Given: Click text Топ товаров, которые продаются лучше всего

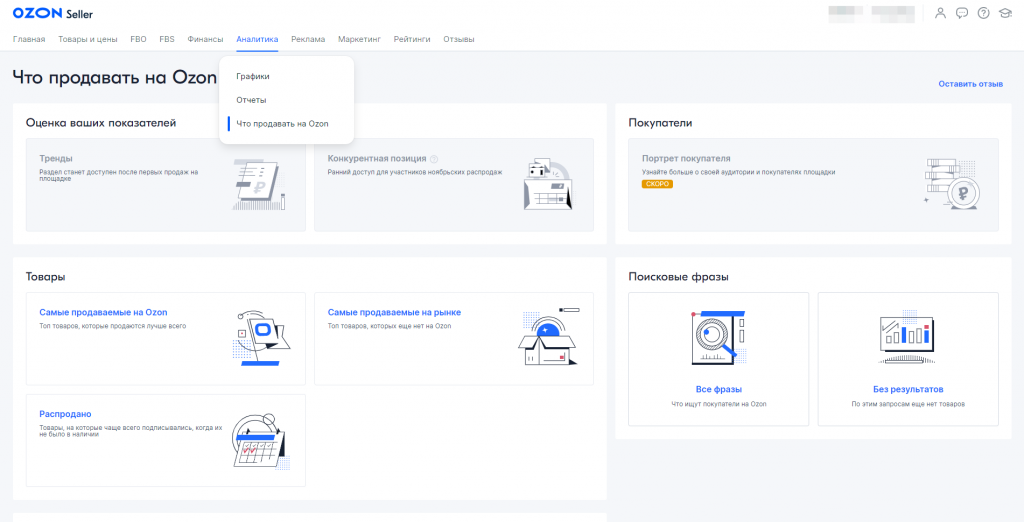Looking at the screenshot, I should 112,326.
